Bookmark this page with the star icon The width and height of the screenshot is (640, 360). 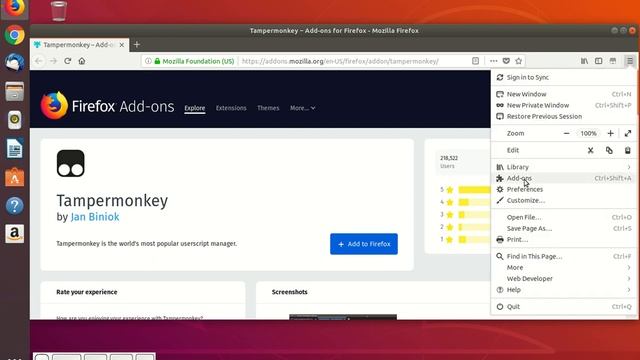point(519,61)
